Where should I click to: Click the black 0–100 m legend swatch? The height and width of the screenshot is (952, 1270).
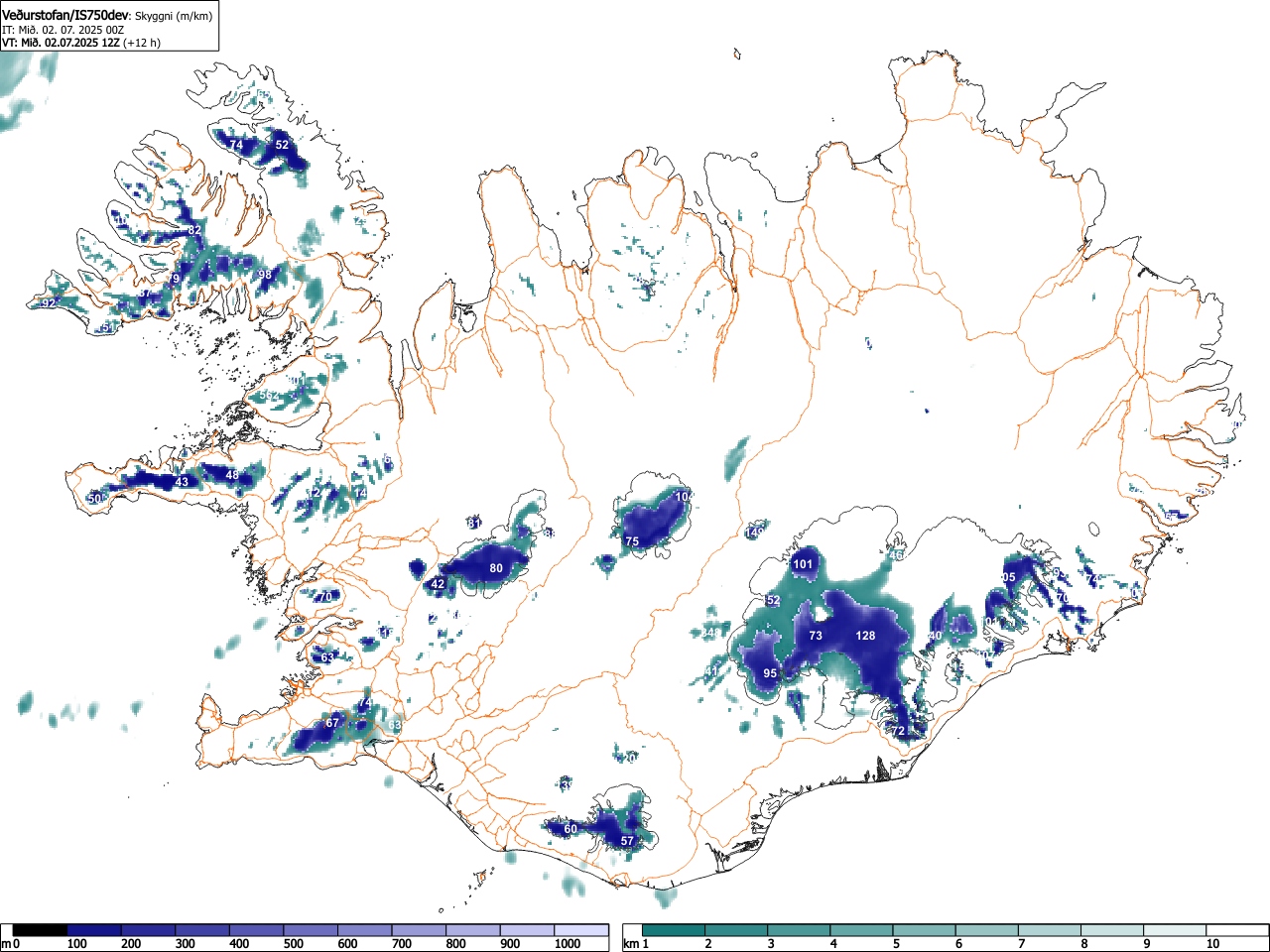[x=40, y=930]
